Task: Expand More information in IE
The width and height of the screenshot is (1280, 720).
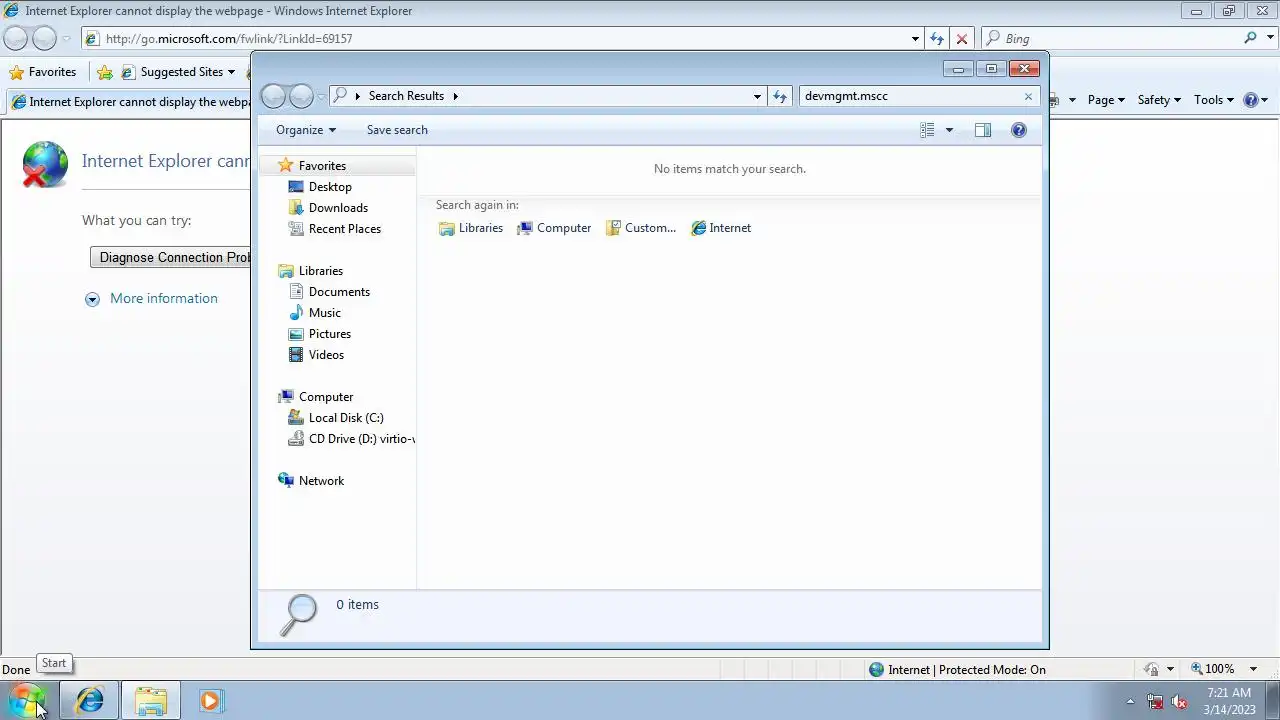Action: tap(151, 299)
